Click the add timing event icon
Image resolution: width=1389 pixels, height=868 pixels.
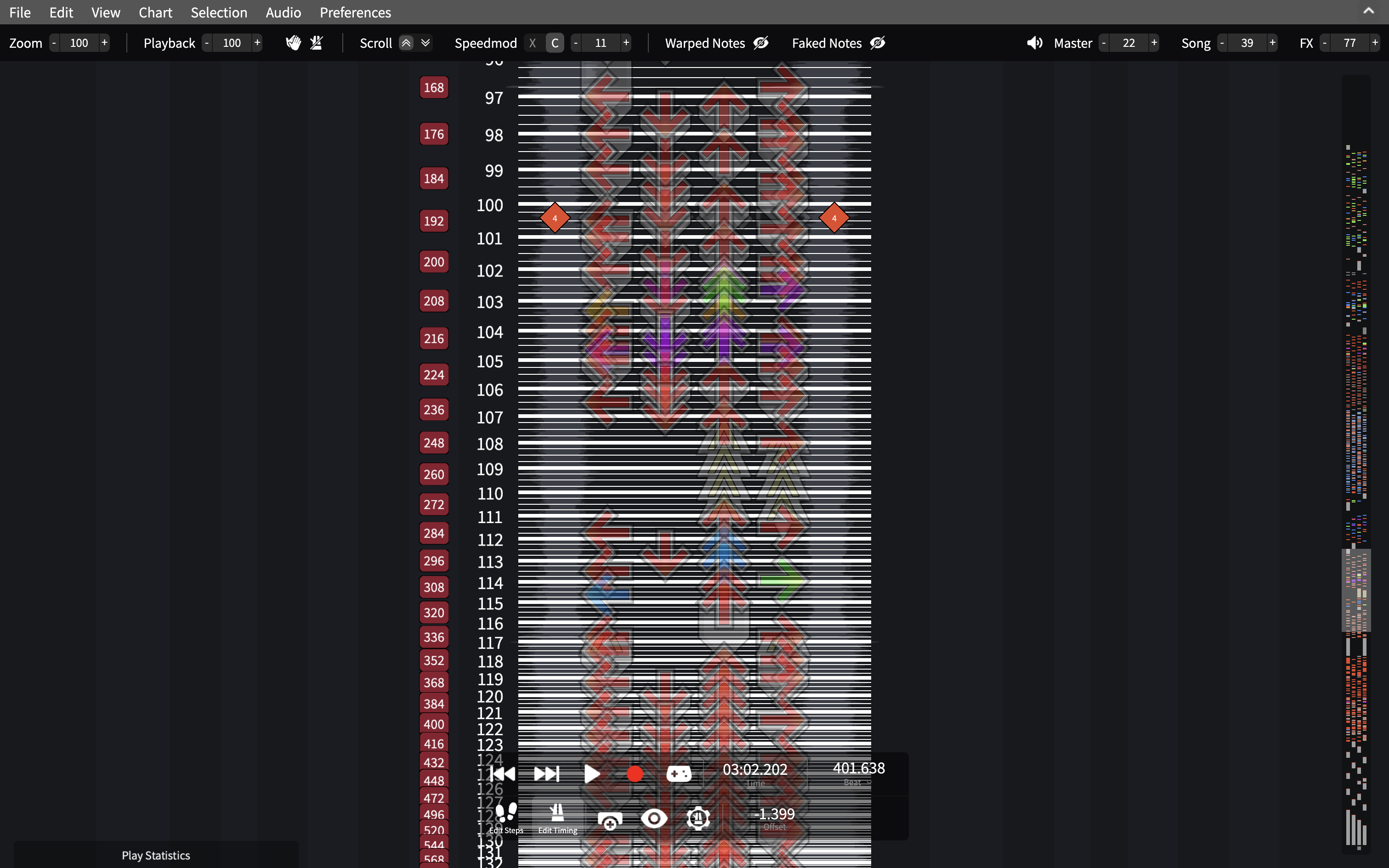pos(610,819)
